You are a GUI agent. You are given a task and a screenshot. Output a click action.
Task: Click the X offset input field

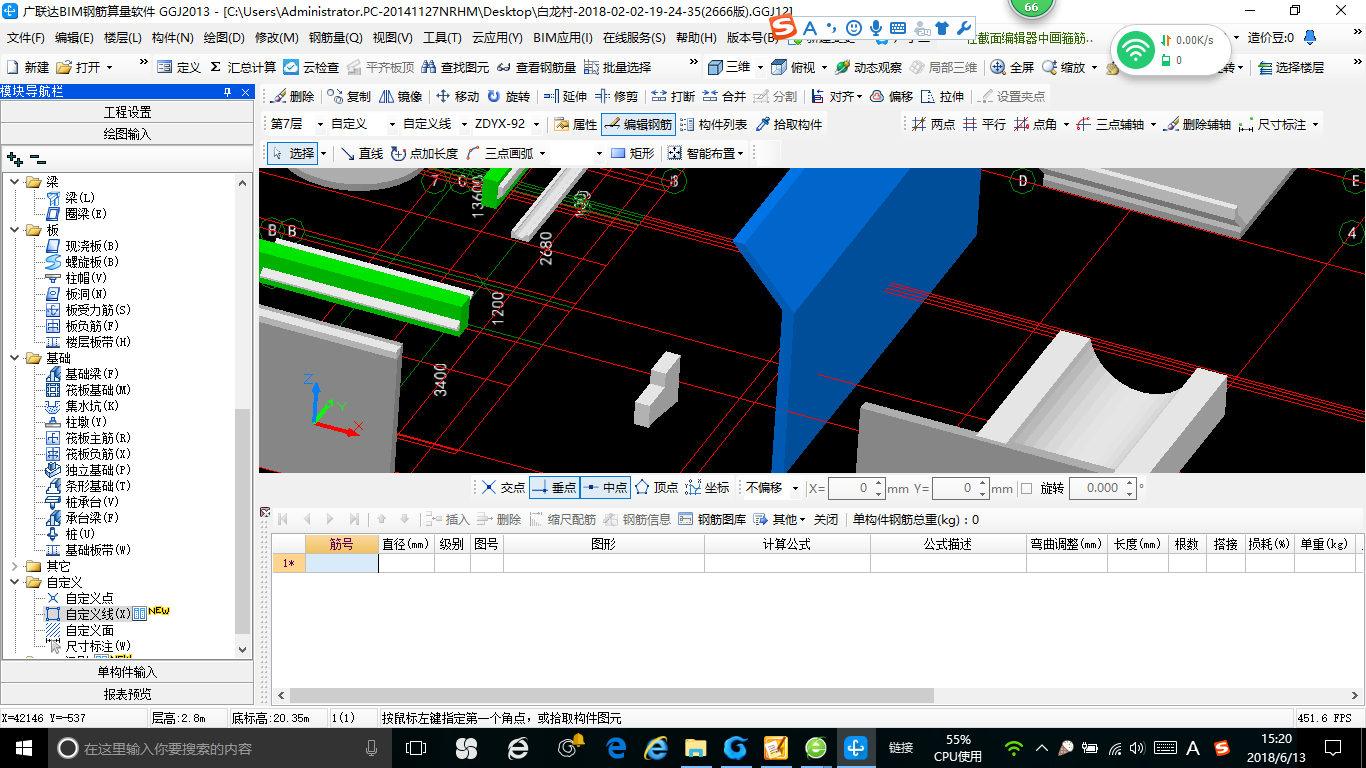[x=851, y=488]
